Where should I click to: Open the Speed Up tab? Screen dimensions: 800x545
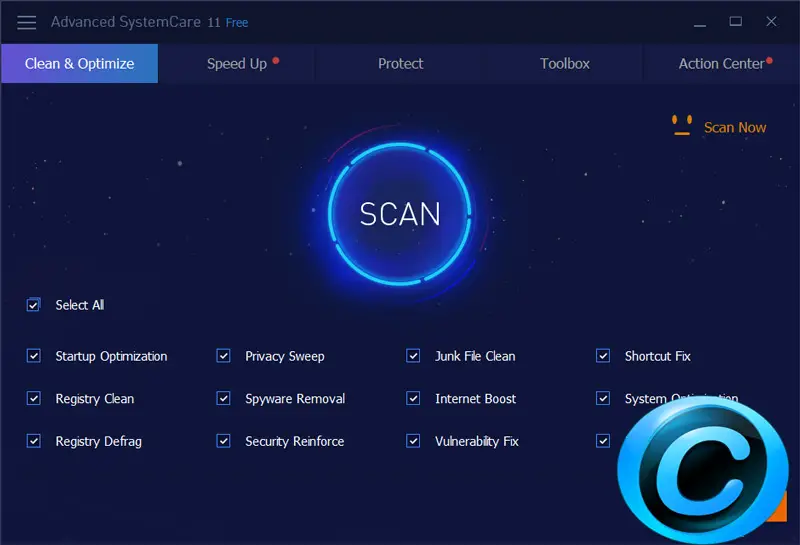pyautogui.click(x=237, y=64)
